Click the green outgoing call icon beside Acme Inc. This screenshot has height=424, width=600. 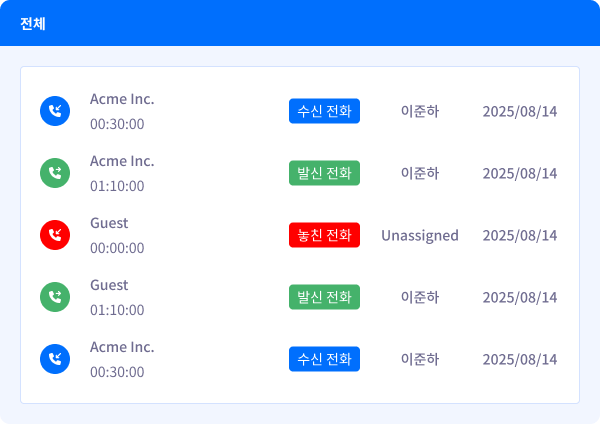pyautogui.click(x=54, y=173)
